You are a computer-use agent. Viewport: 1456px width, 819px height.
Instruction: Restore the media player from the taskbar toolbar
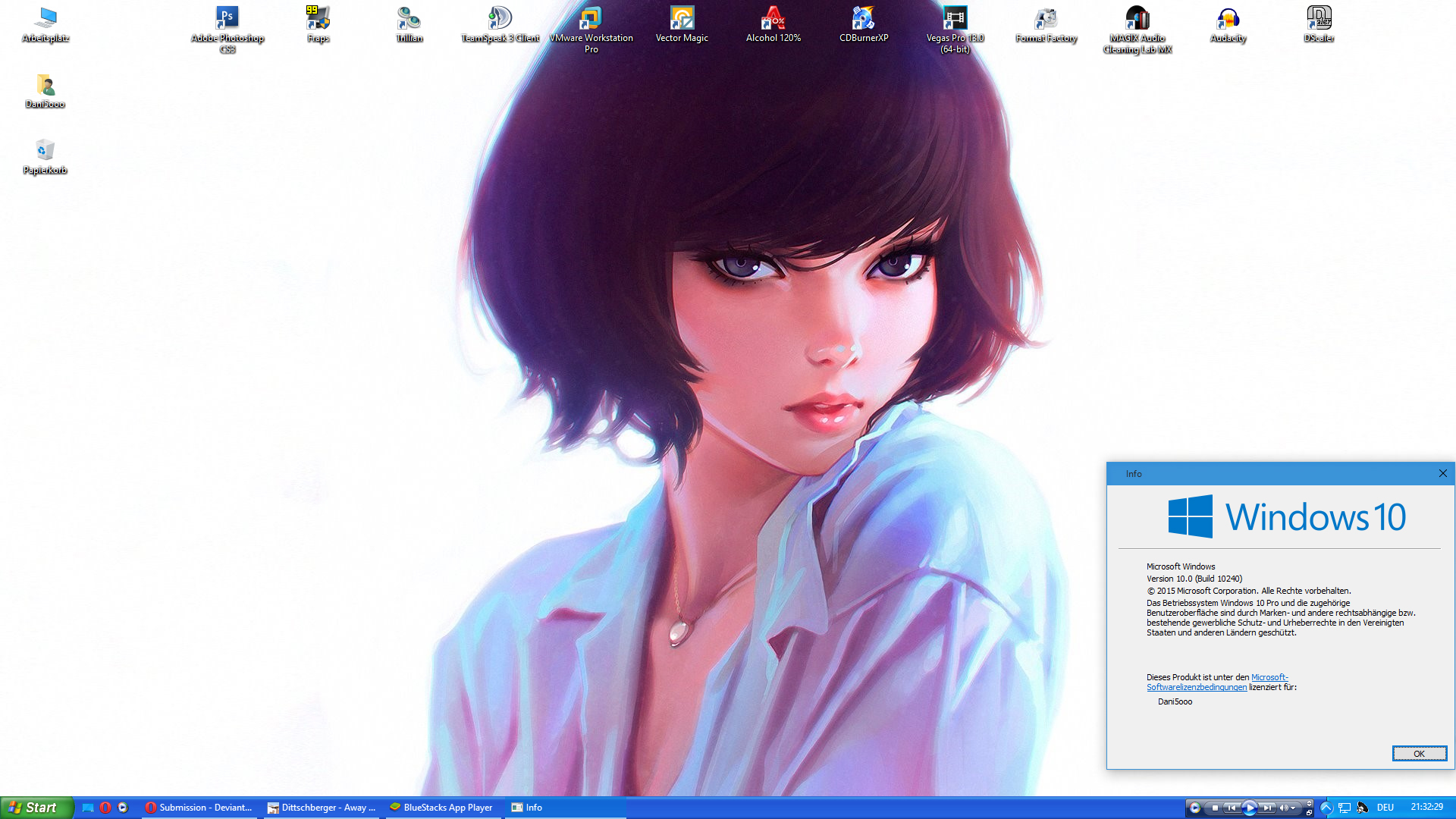[1309, 812]
